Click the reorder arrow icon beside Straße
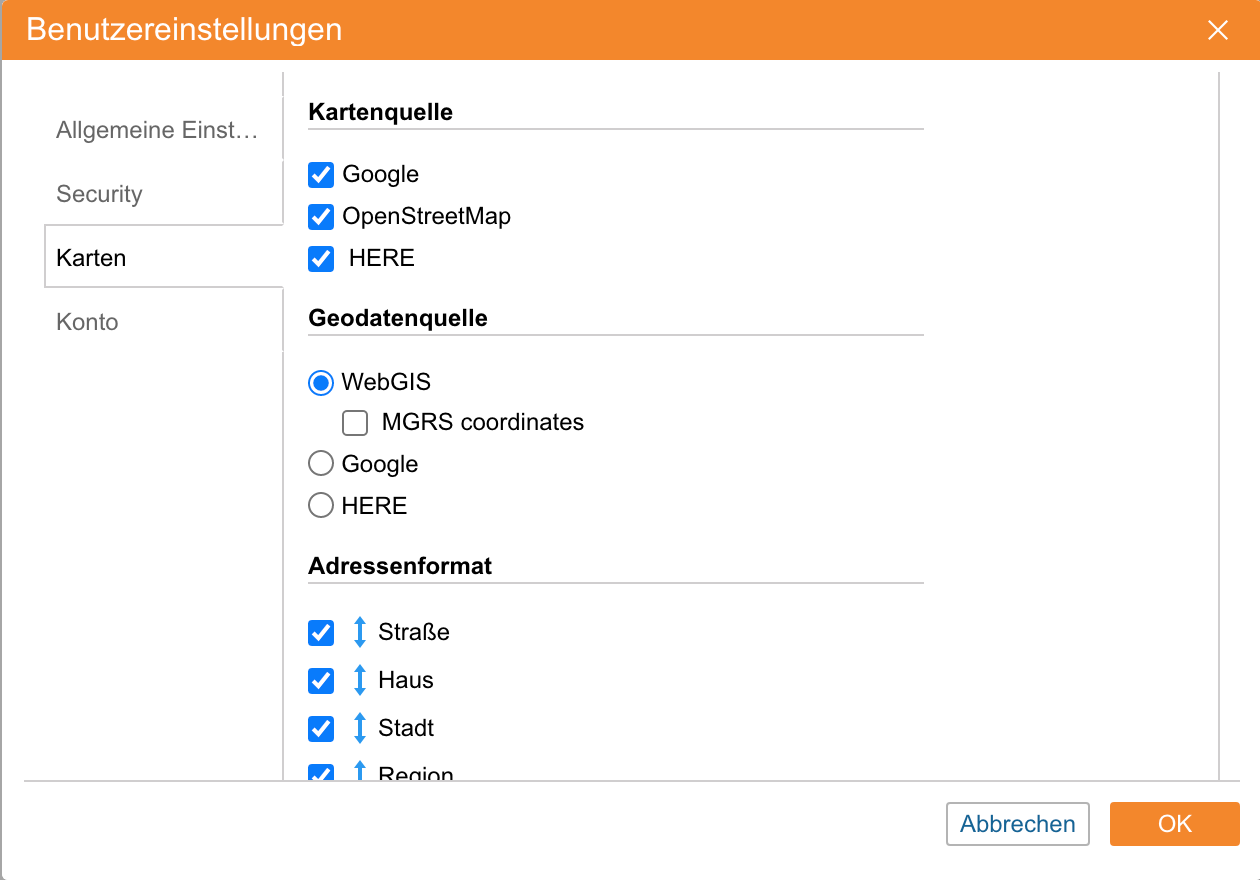The width and height of the screenshot is (1260, 880). 360,632
